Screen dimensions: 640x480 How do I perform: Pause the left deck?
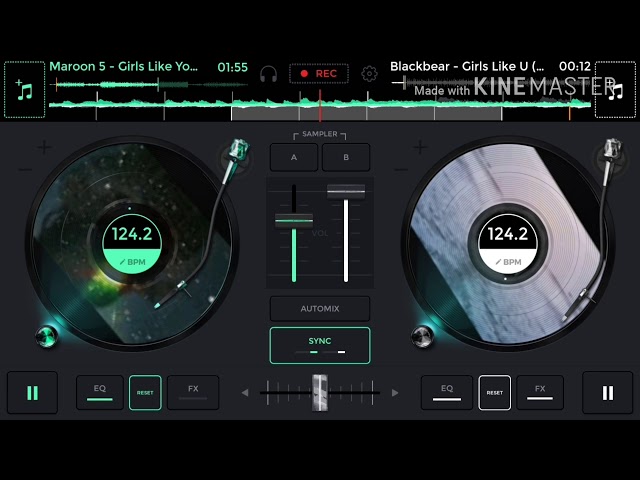(32, 393)
